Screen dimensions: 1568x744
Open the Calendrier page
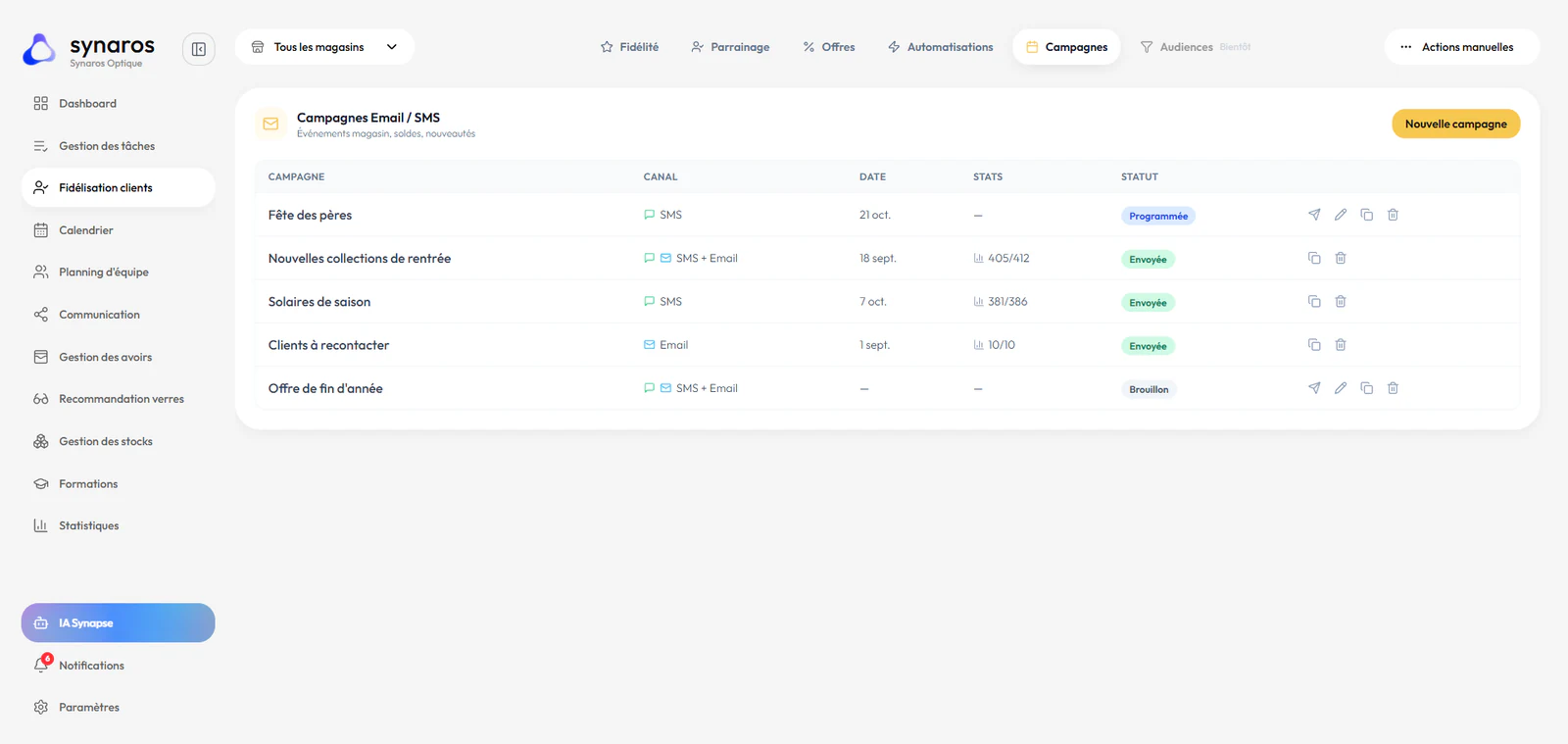click(x=118, y=230)
